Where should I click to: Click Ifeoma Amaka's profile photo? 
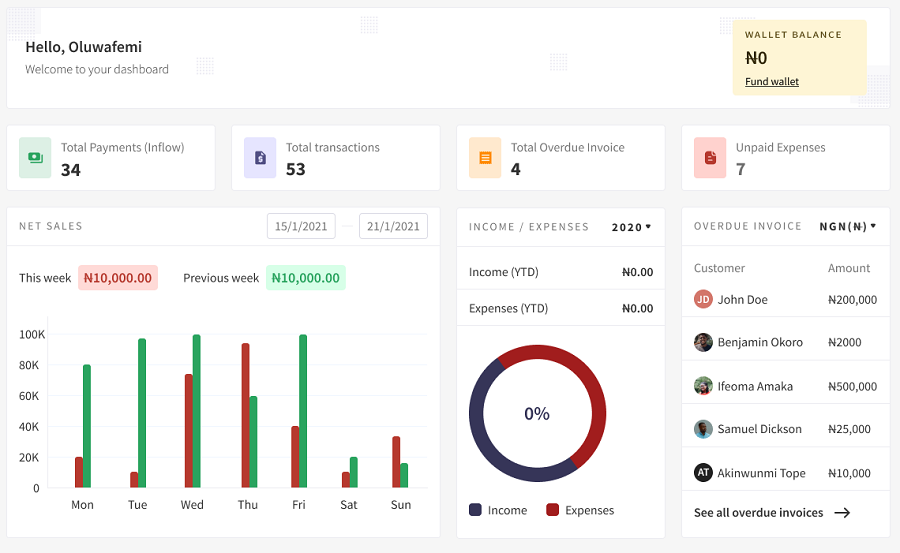(703, 386)
